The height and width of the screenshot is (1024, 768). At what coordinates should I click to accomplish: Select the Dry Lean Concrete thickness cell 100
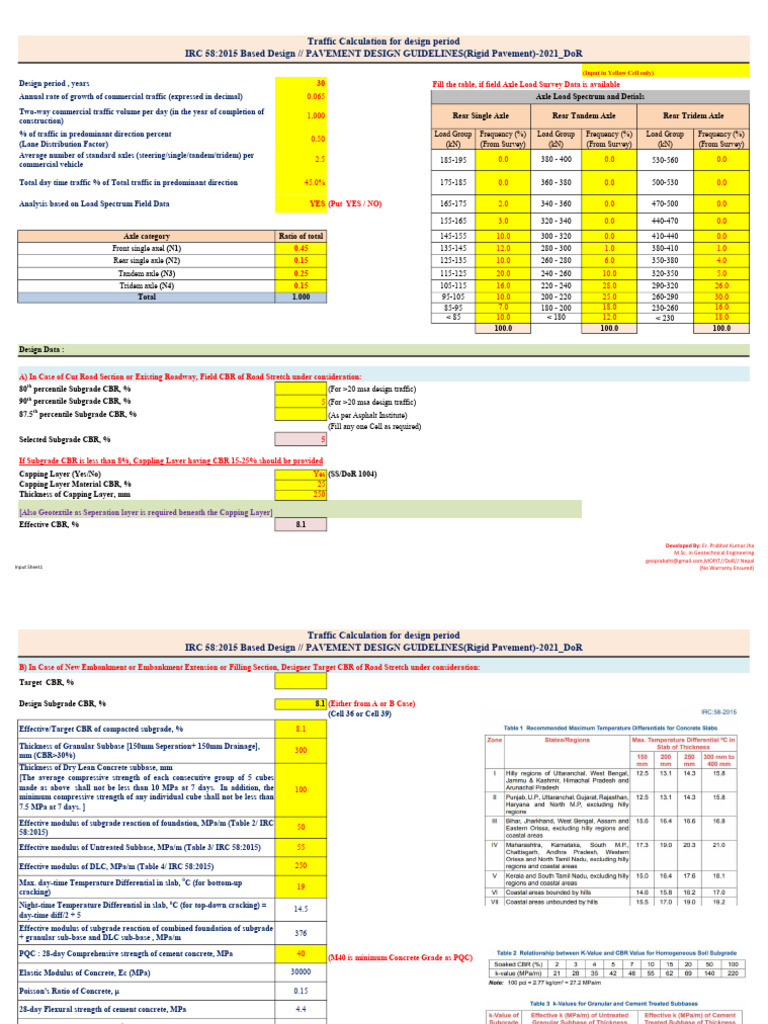(x=300, y=790)
